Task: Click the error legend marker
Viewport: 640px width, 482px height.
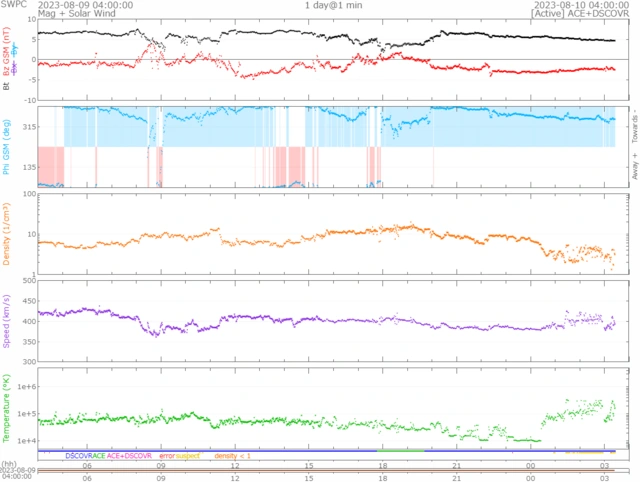Action: point(167,455)
